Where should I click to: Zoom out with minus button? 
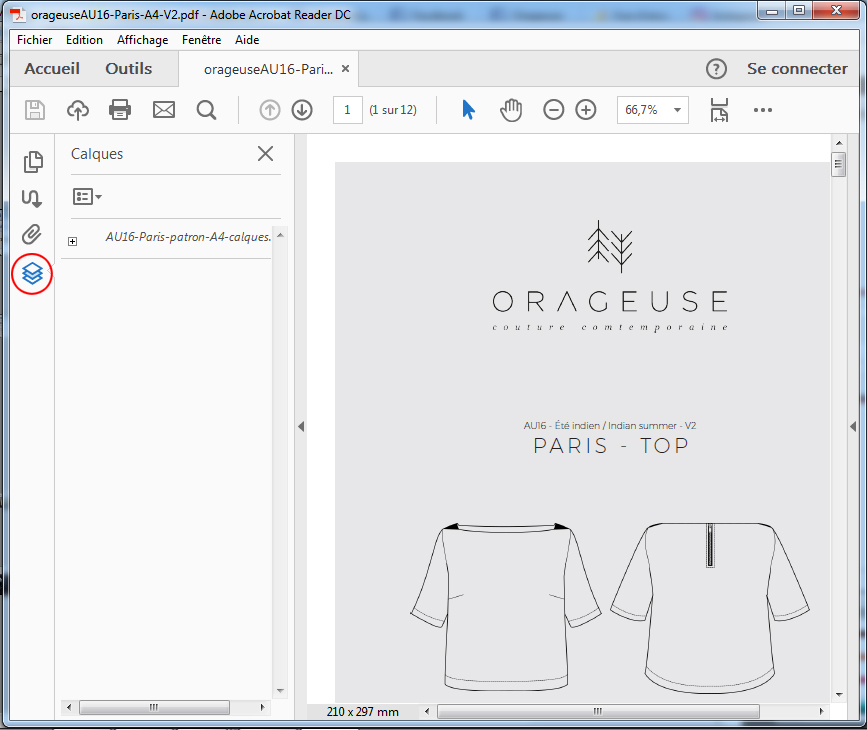point(553,110)
